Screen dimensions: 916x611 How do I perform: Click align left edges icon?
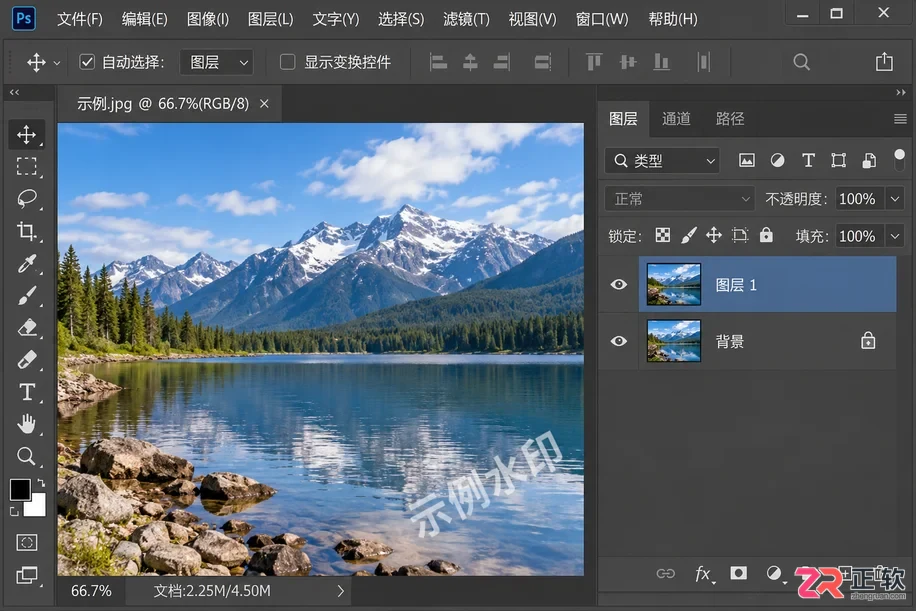[438, 62]
